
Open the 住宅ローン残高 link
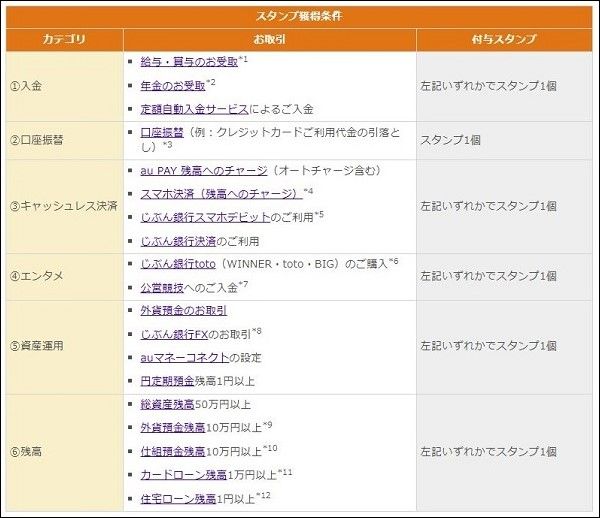178,499
